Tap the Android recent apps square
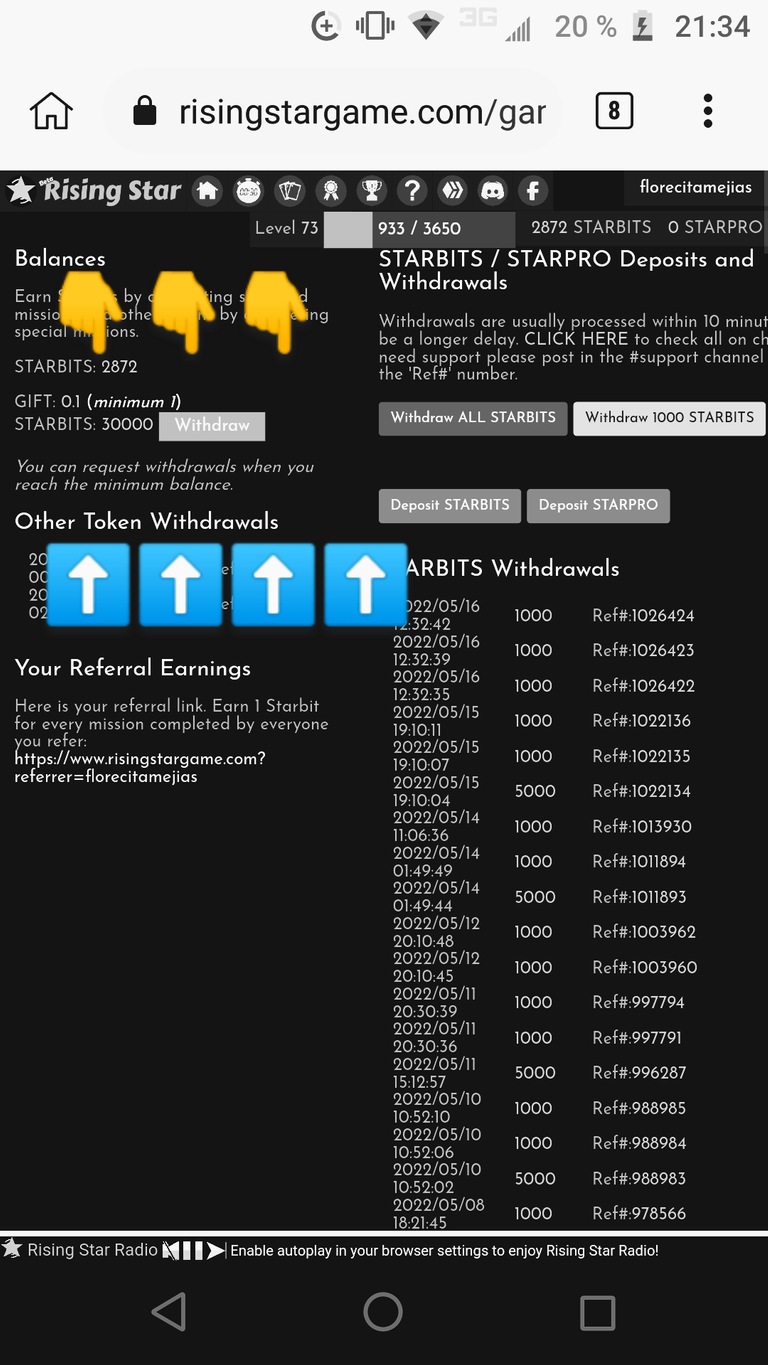This screenshot has height=1365, width=768. point(598,1312)
